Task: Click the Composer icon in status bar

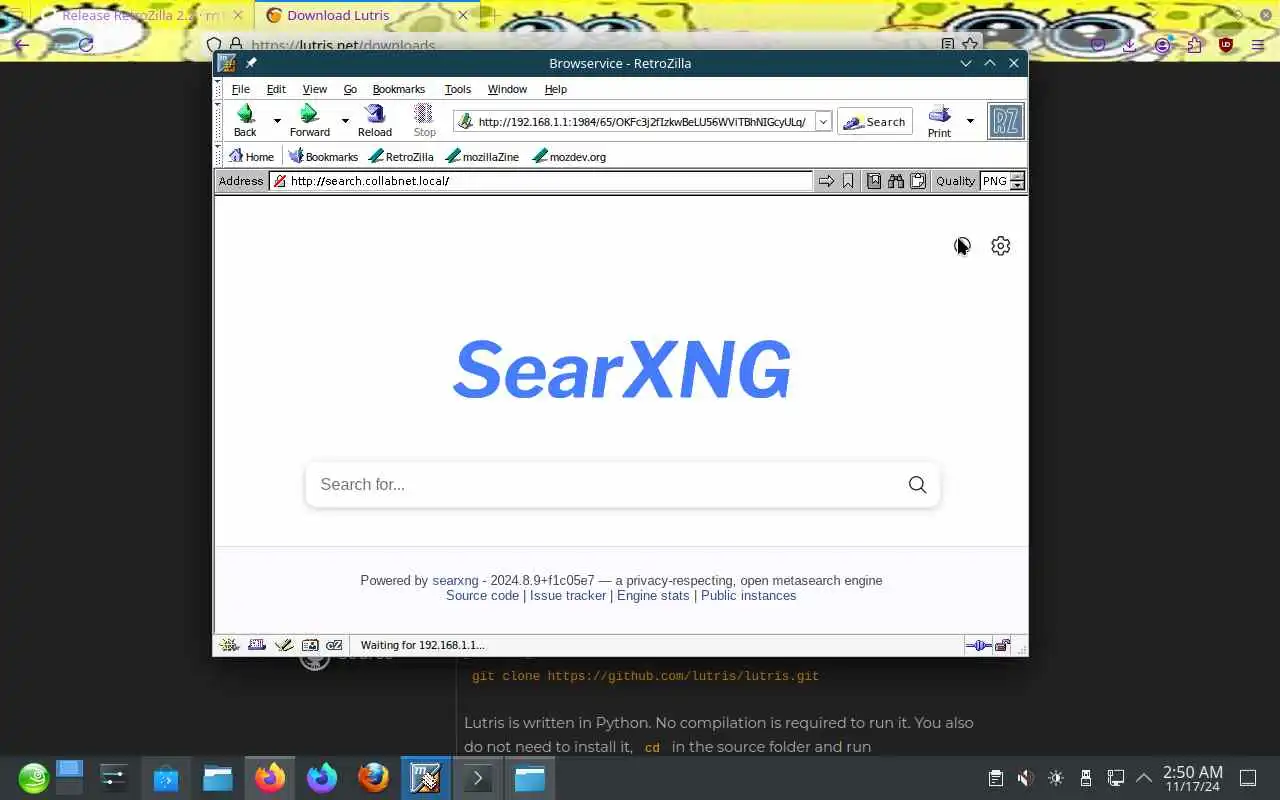Action: point(284,645)
